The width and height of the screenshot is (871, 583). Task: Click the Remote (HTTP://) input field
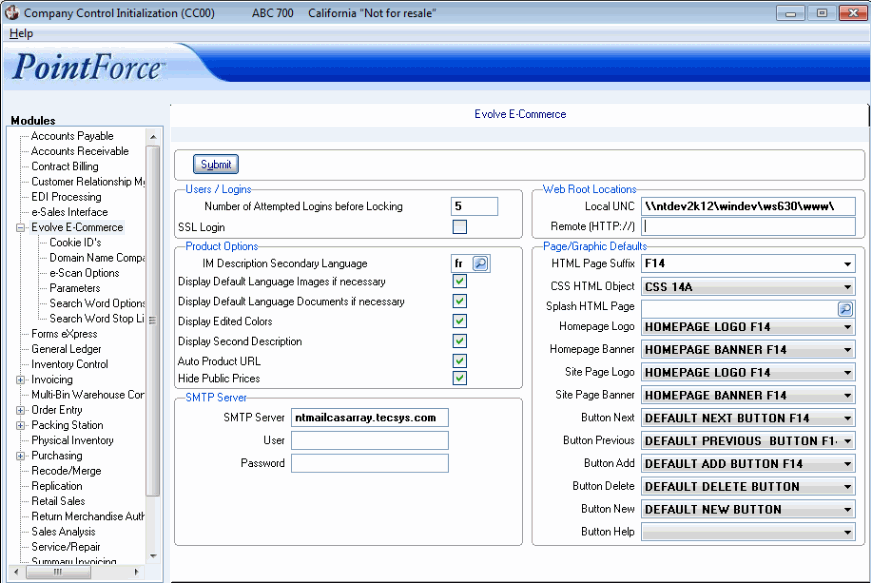click(748, 227)
